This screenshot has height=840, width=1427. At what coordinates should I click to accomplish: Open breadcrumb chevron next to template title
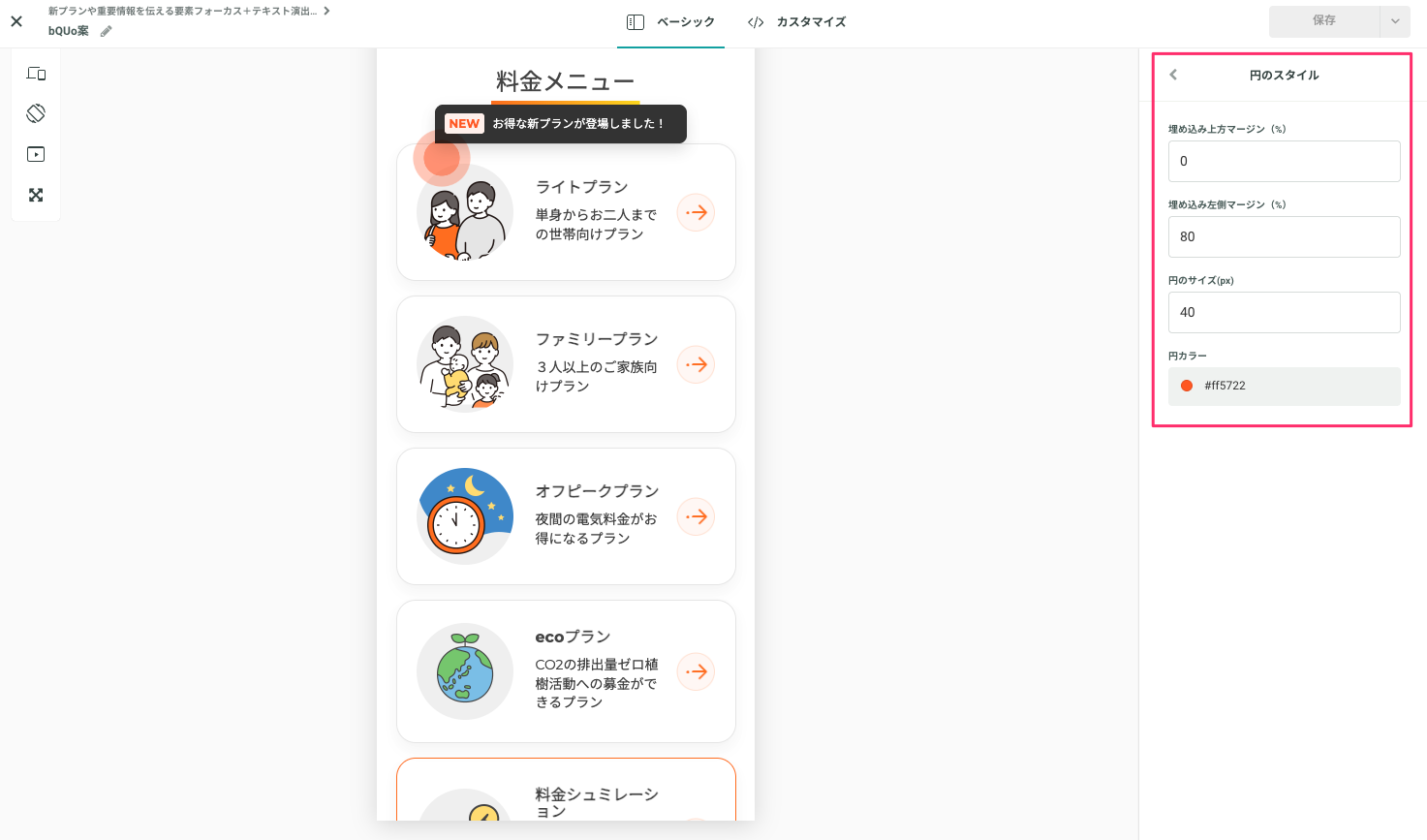coord(326,11)
